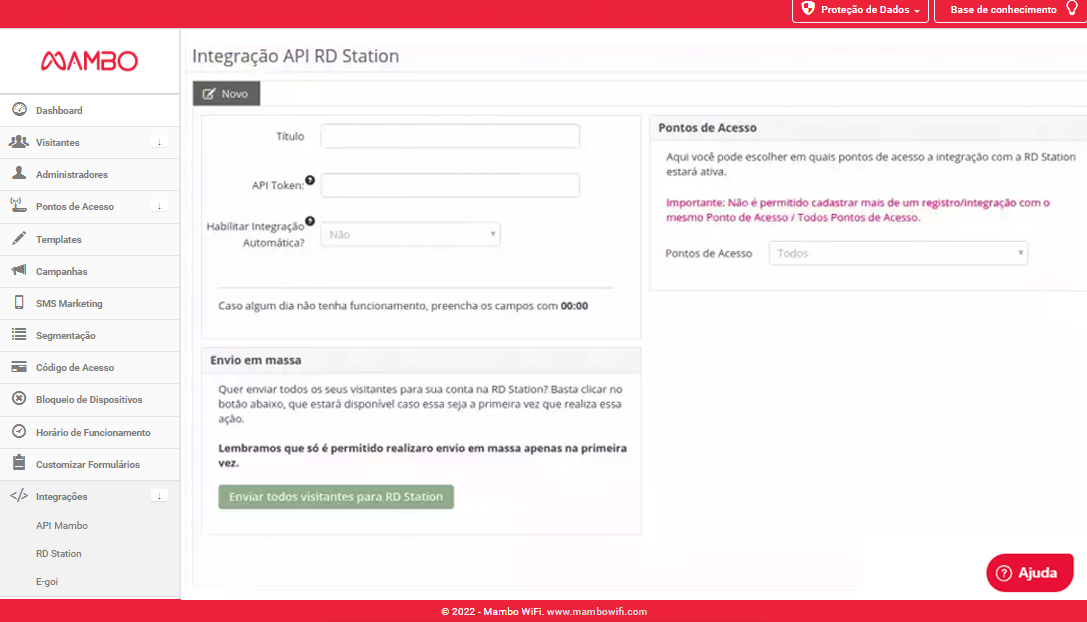
Task: Select the RD Station integration submenu
Action: tap(58, 553)
